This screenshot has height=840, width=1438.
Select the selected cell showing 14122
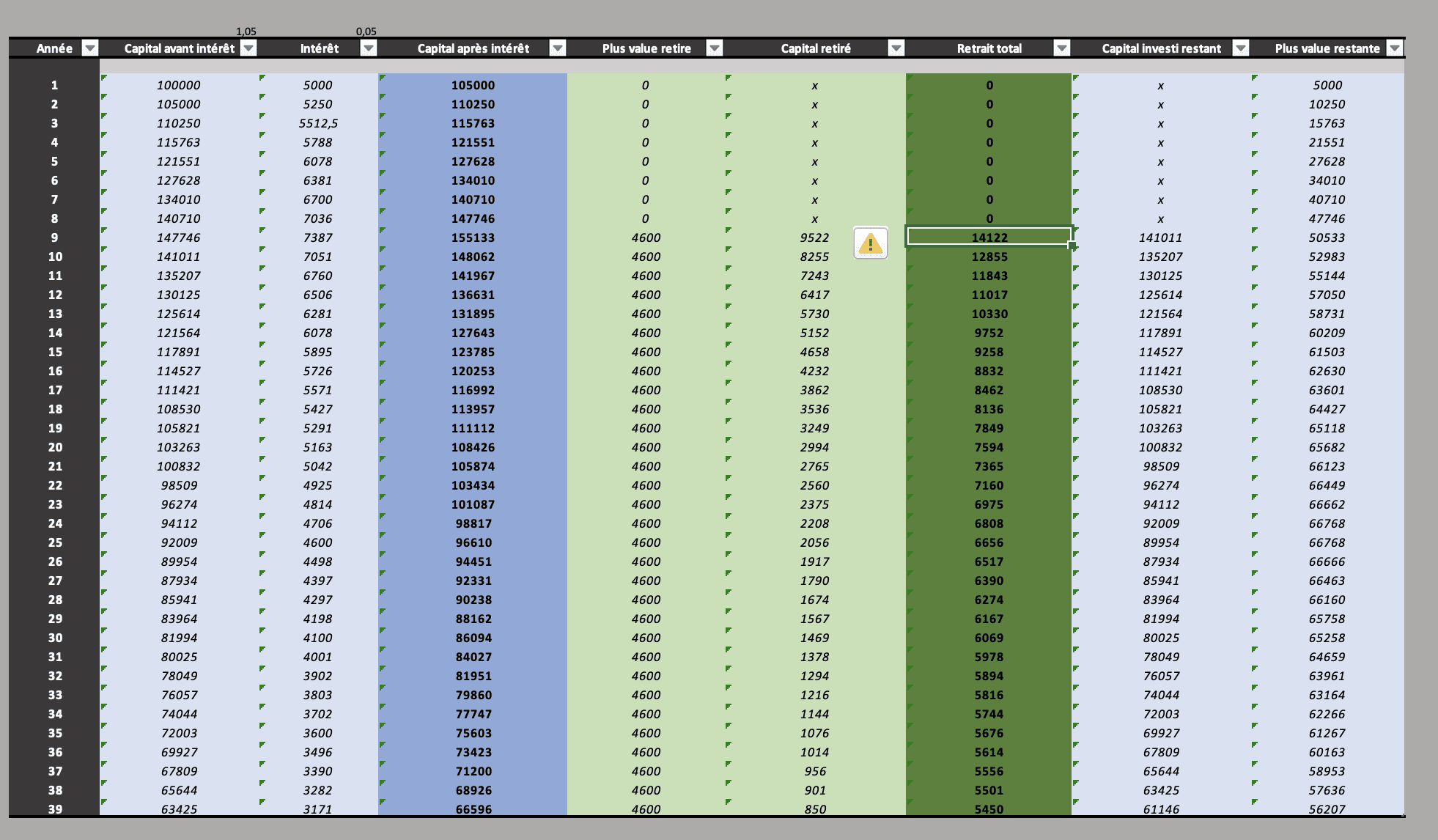[x=989, y=237]
